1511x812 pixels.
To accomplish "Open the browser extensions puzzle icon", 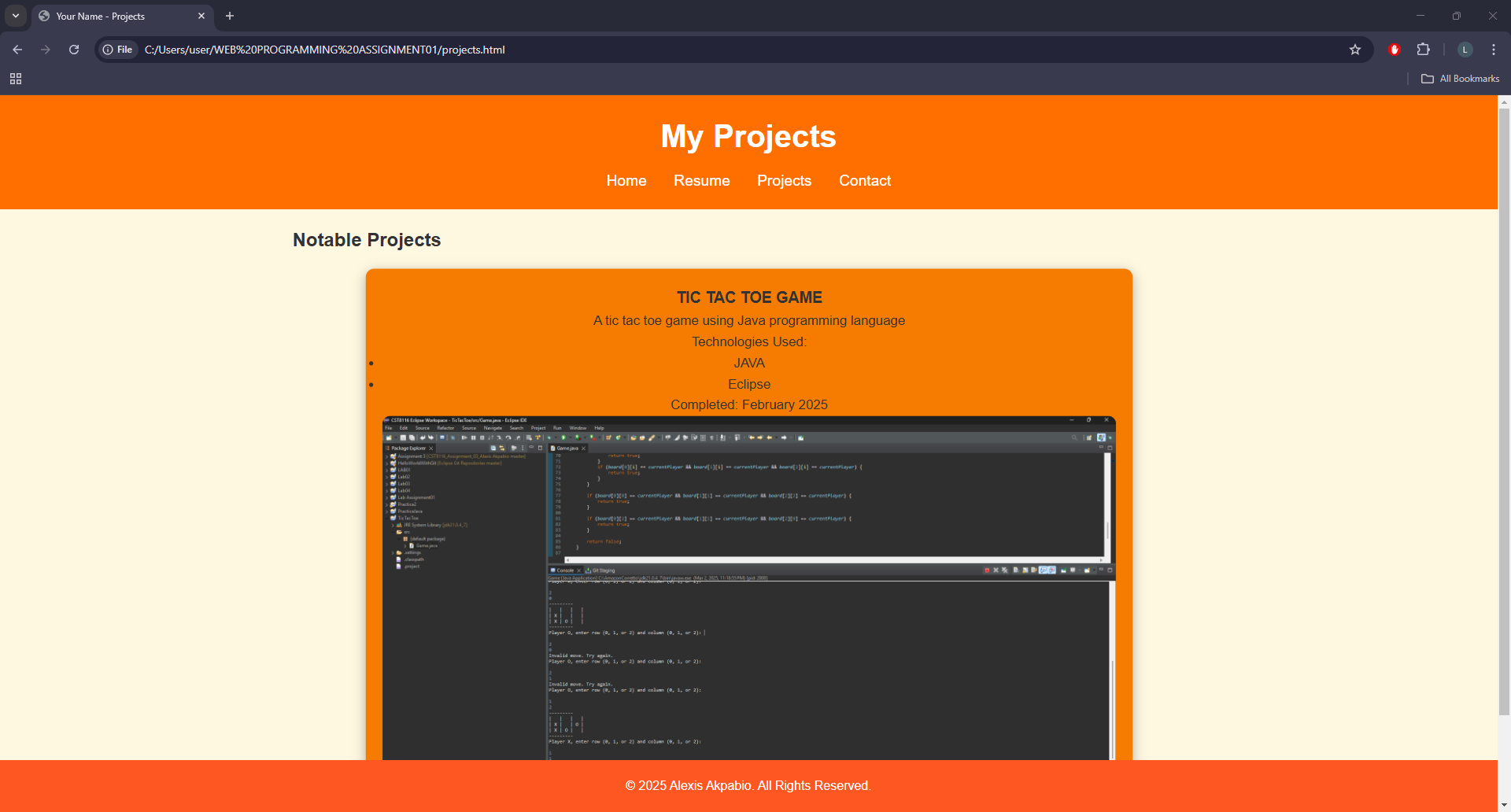I will click(x=1424, y=50).
